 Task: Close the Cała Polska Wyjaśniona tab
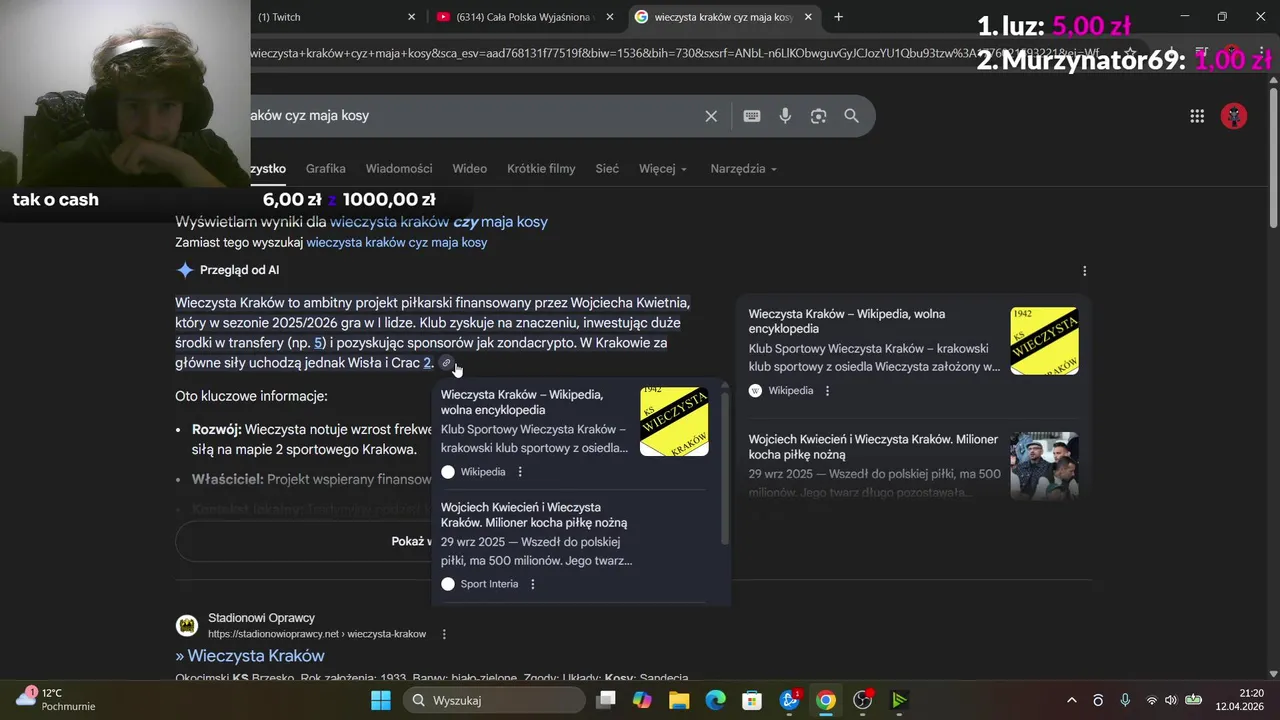click(x=610, y=17)
